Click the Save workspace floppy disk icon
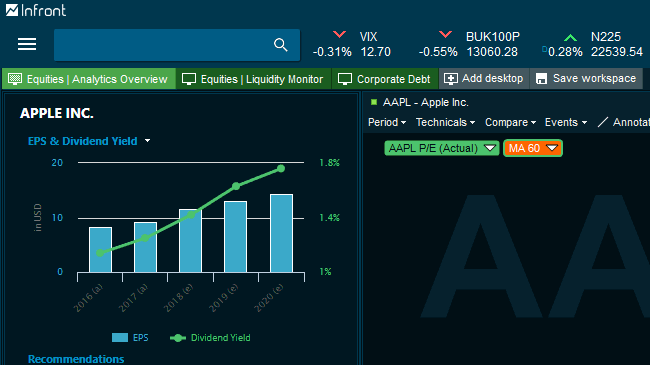This screenshot has height=365, width=650. point(541,78)
